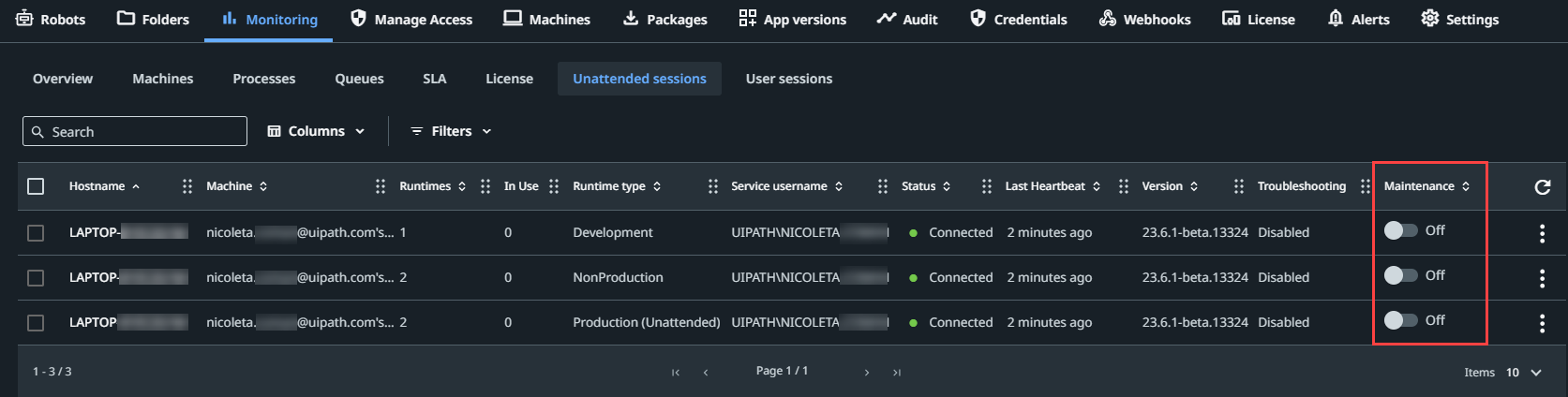Switch to the User sessions tab
1568x397 pixels.
[788, 79]
